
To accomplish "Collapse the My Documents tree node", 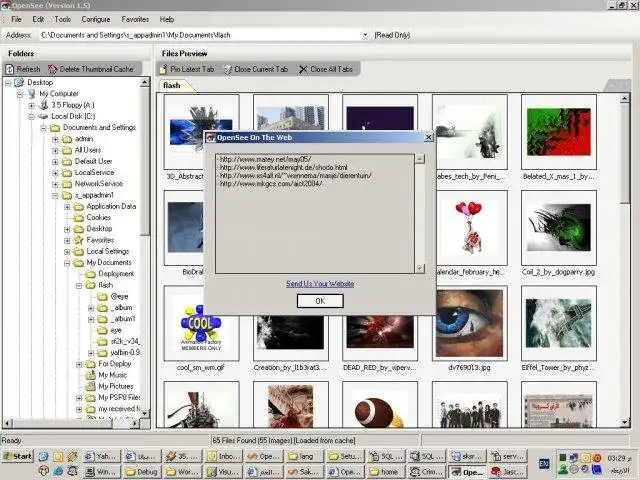I will point(67,262).
